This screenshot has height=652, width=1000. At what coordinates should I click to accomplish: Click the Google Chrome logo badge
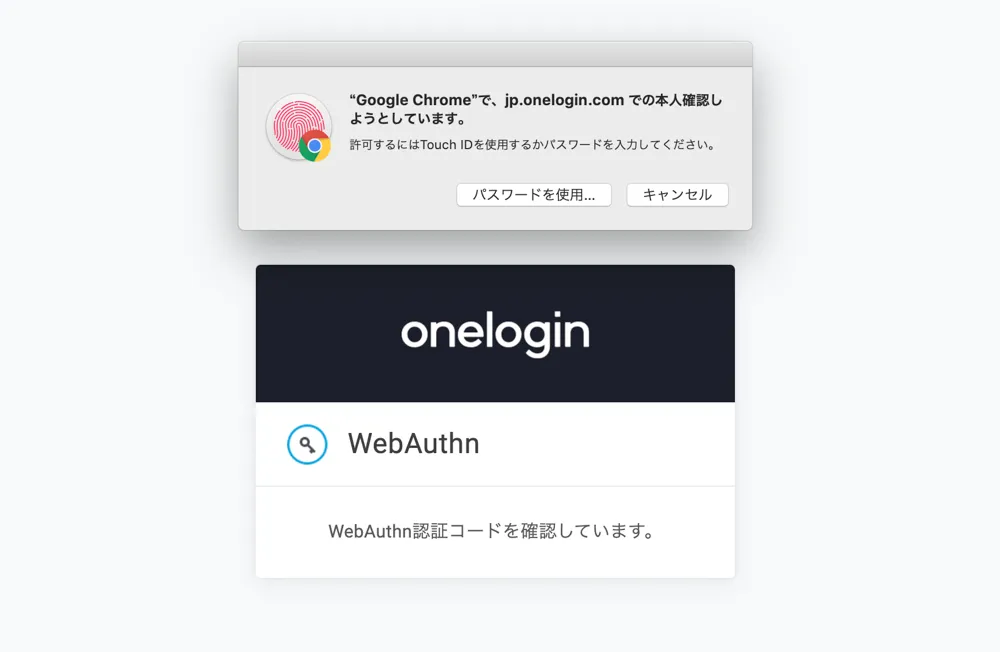(315, 146)
